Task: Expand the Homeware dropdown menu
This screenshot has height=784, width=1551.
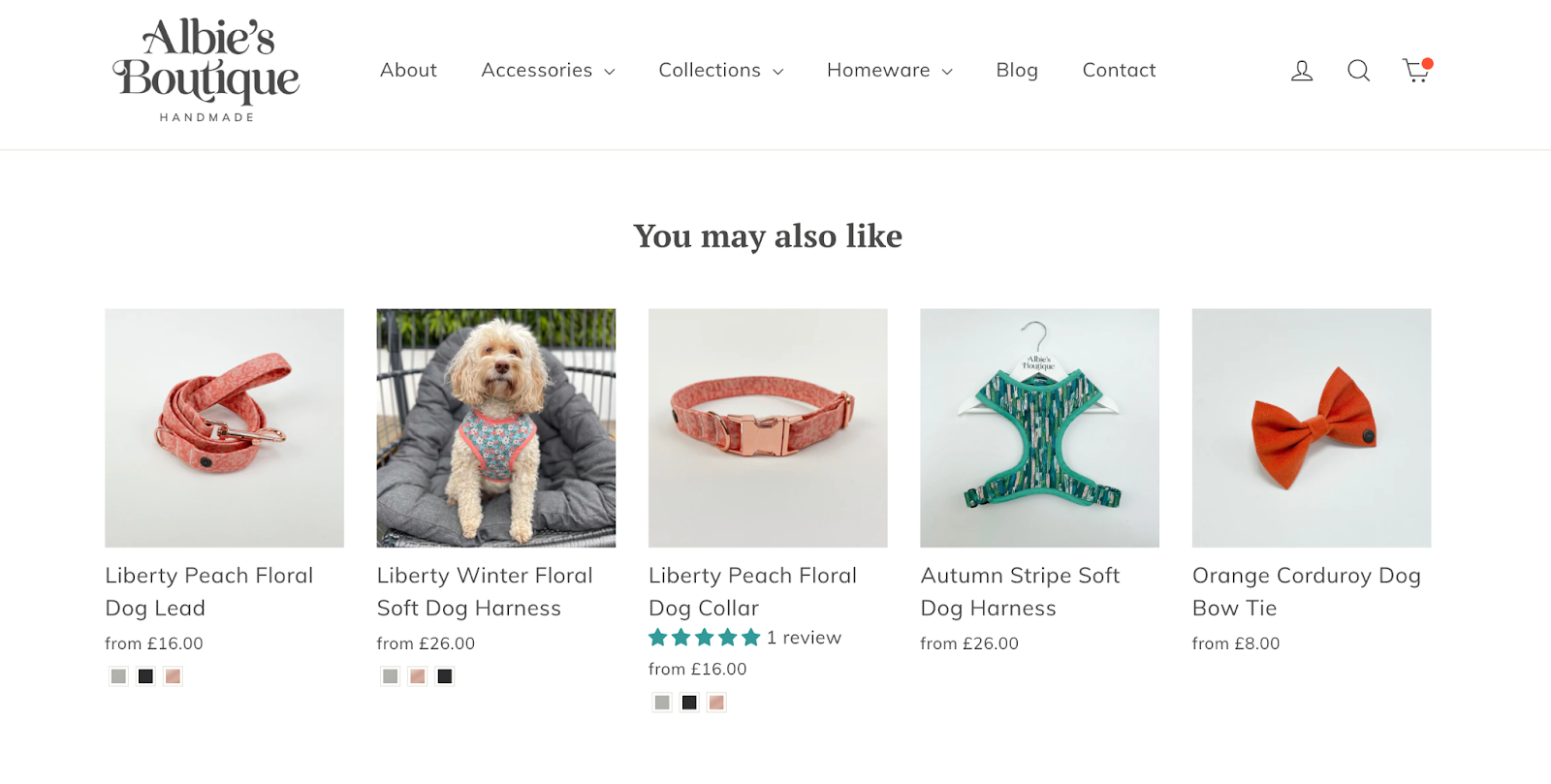Action: (889, 71)
